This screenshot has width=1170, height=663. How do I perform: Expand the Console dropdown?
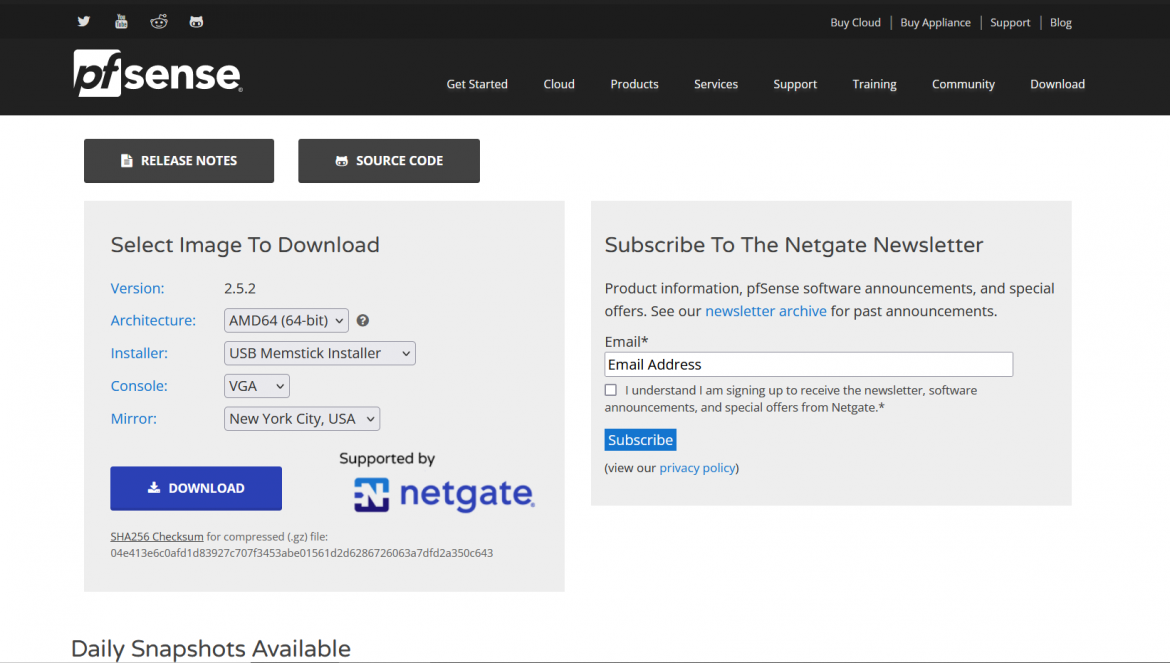[257, 386]
